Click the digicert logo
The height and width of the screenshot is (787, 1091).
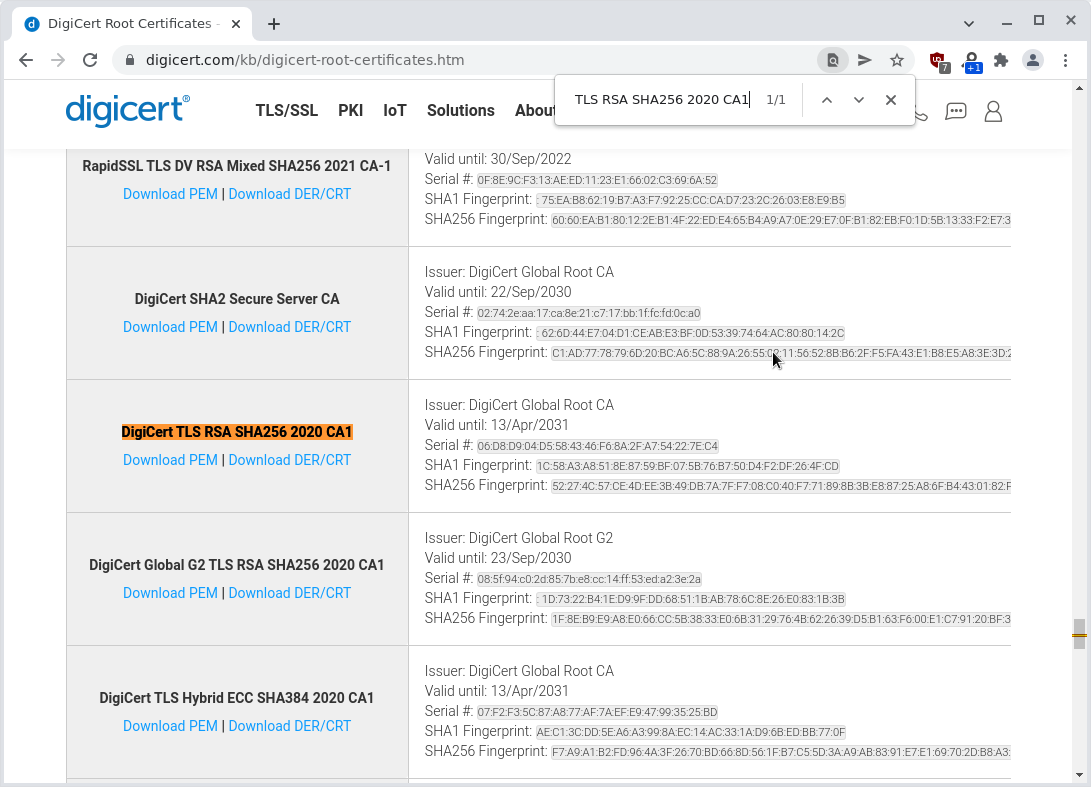coord(127,111)
